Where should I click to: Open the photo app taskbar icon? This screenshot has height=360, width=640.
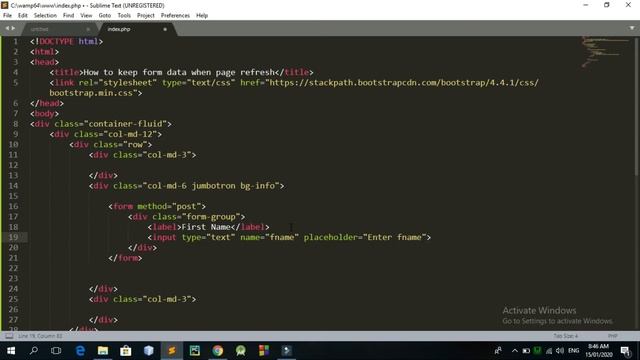tap(195, 351)
